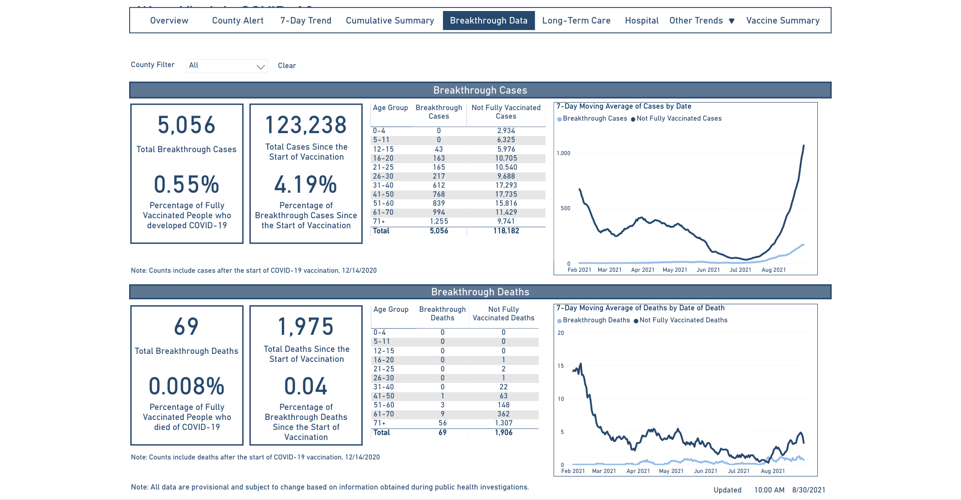Screen dimensions: 961x500
Task: Click the Age Group header in deaths table
Action: [x=391, y=310]
